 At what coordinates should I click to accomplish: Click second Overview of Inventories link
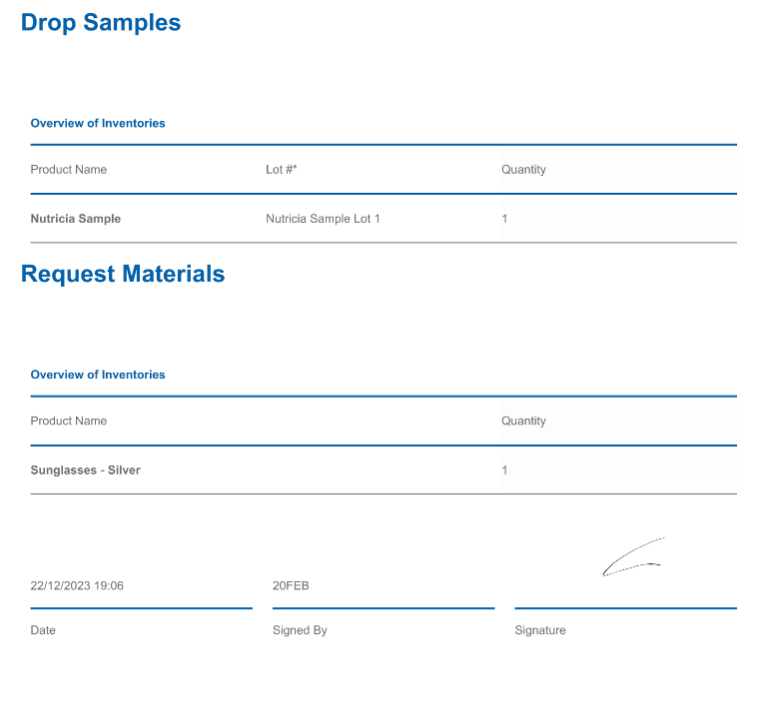pyautogui.click(x=98, y=374)
